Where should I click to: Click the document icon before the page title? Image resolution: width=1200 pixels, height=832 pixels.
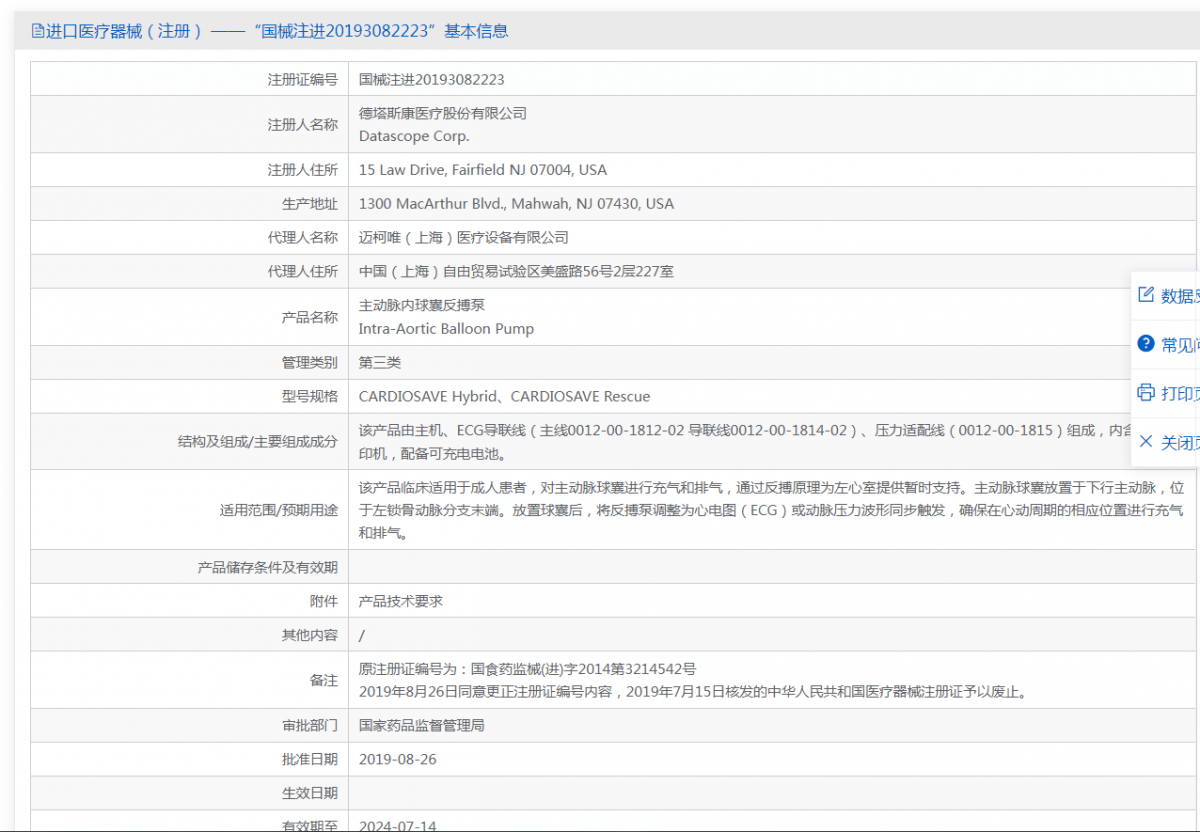(x=38, y=31)
